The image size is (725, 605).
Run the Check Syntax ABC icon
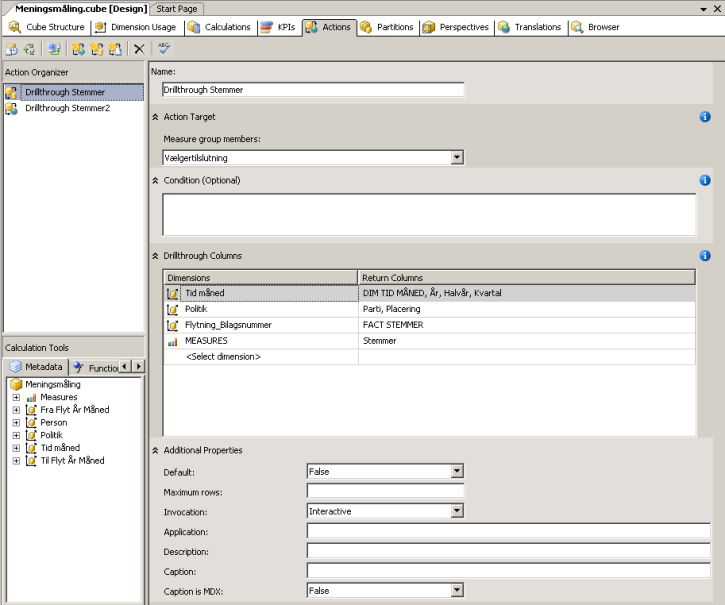coord(164,48)
